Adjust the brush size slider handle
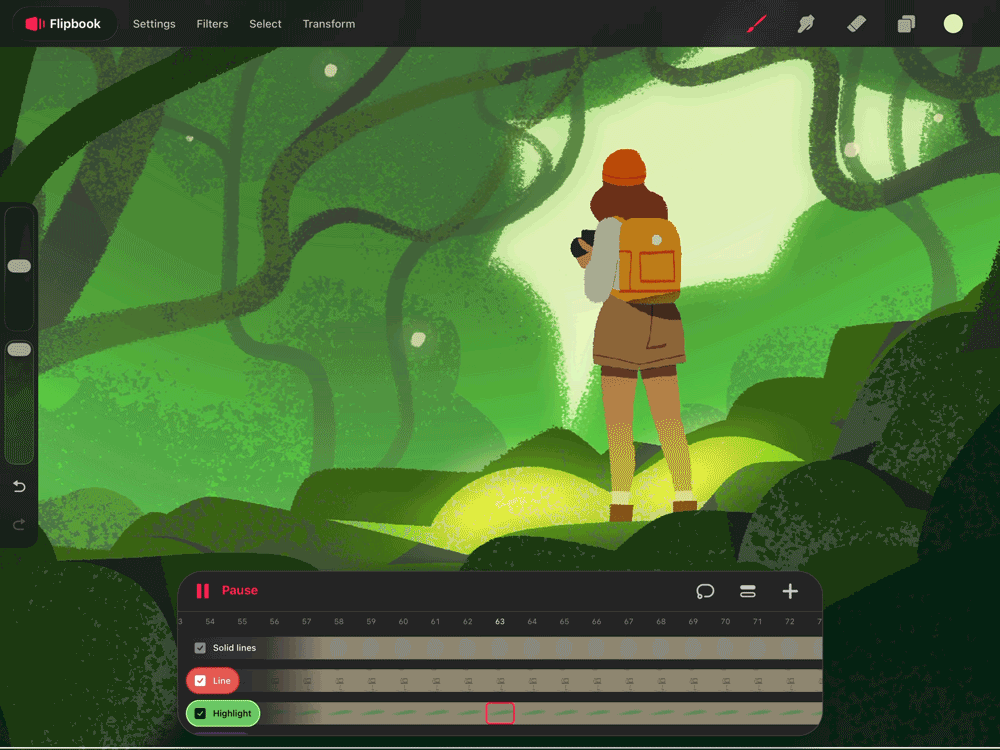The image size is (1000, 750). [x=19, y=266]
